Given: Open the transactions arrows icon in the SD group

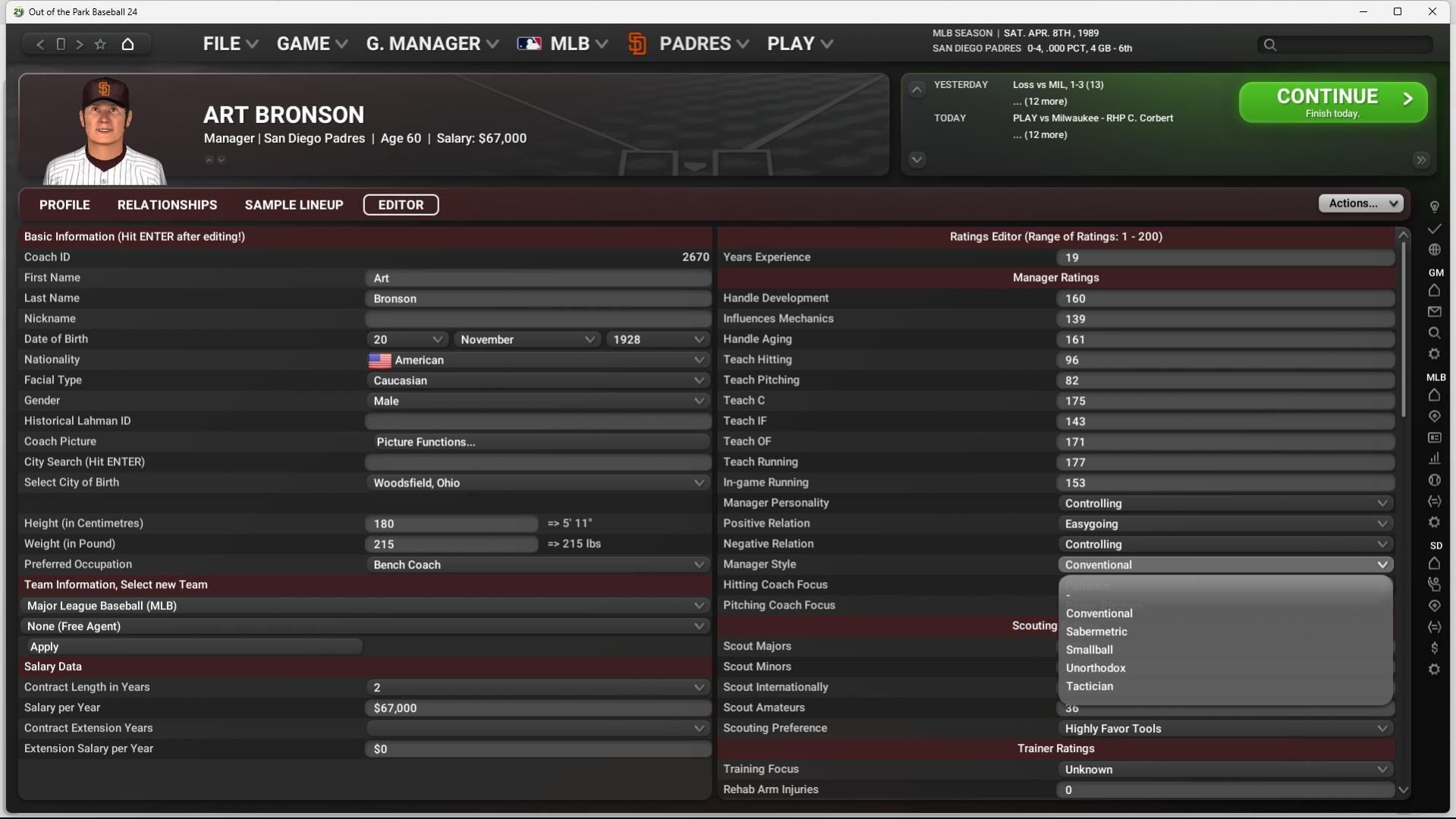Looking at the screenshot, I should (x=1434, y=627).
